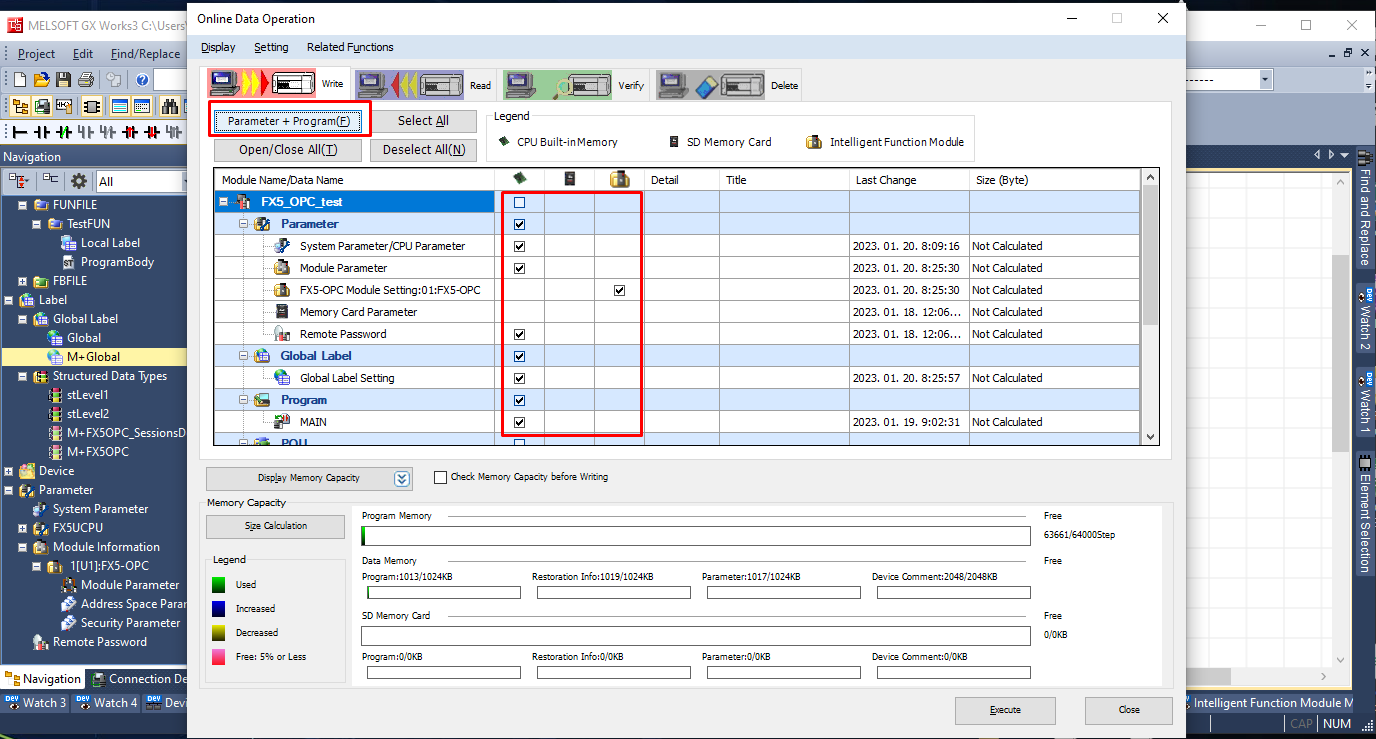Click Parameter + Program(F) button
The height and width of the screenshot is (739, 1376).
(x=289, y=121)
